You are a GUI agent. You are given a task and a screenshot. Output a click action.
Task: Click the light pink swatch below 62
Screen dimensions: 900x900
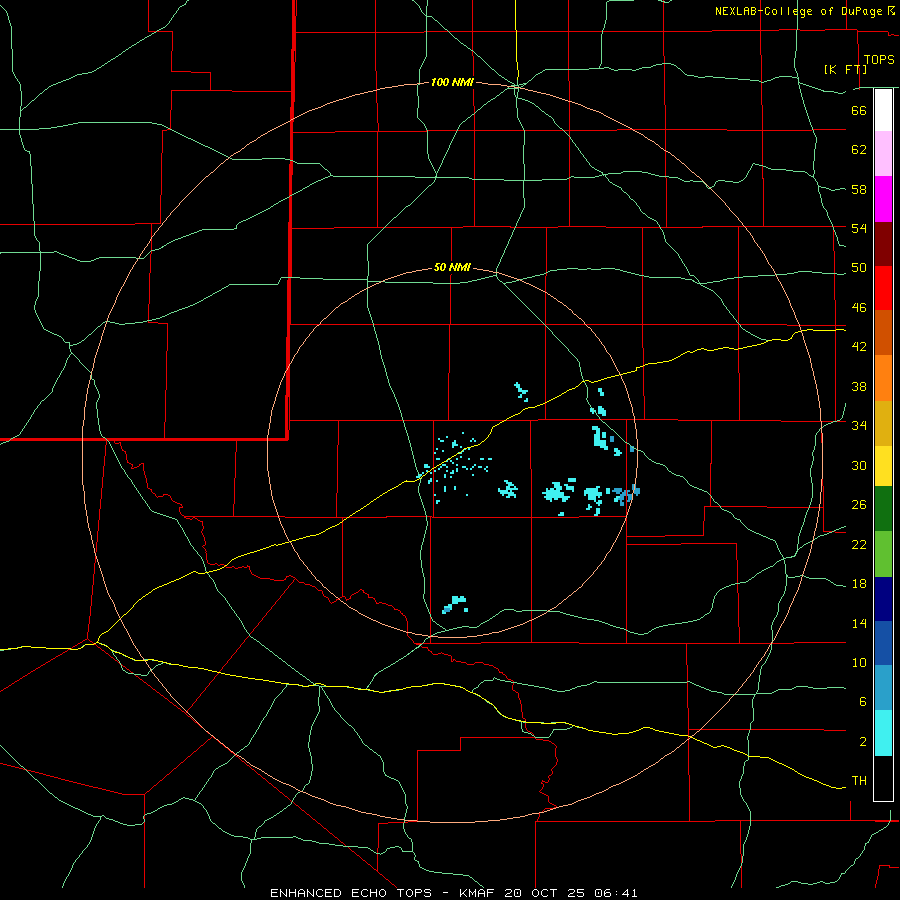coord(883,153)
